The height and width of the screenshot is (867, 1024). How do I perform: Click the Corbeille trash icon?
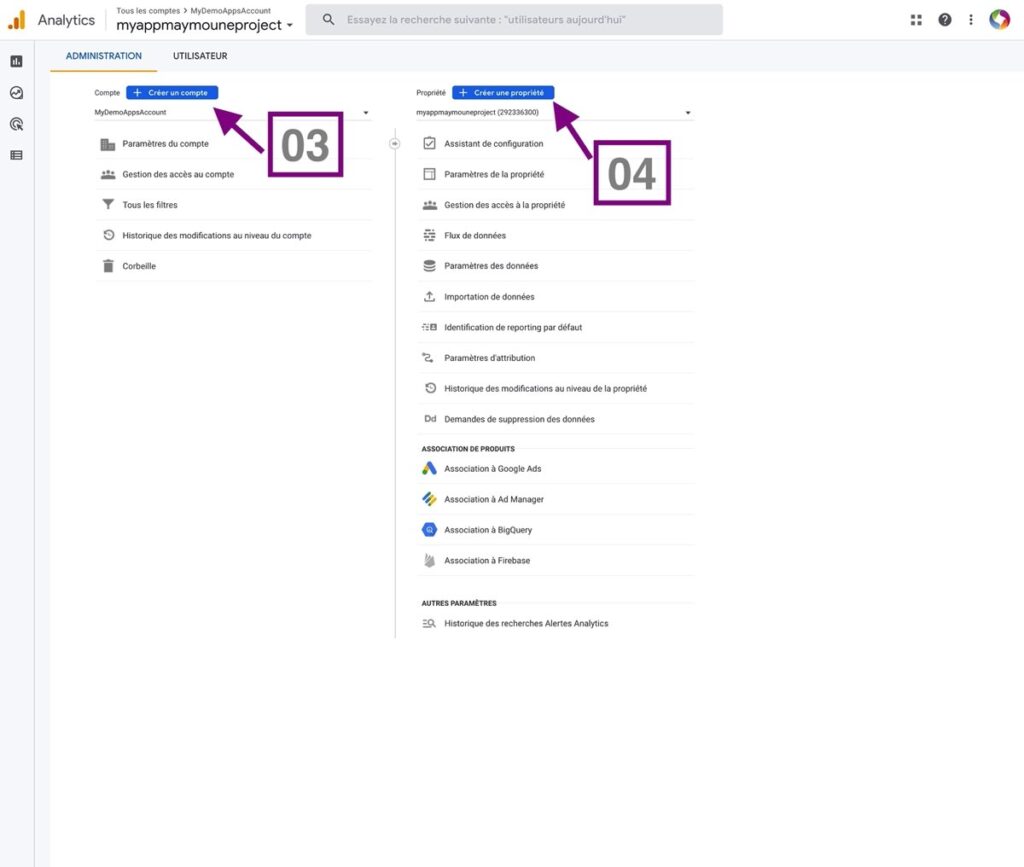[x=108, y=266]
